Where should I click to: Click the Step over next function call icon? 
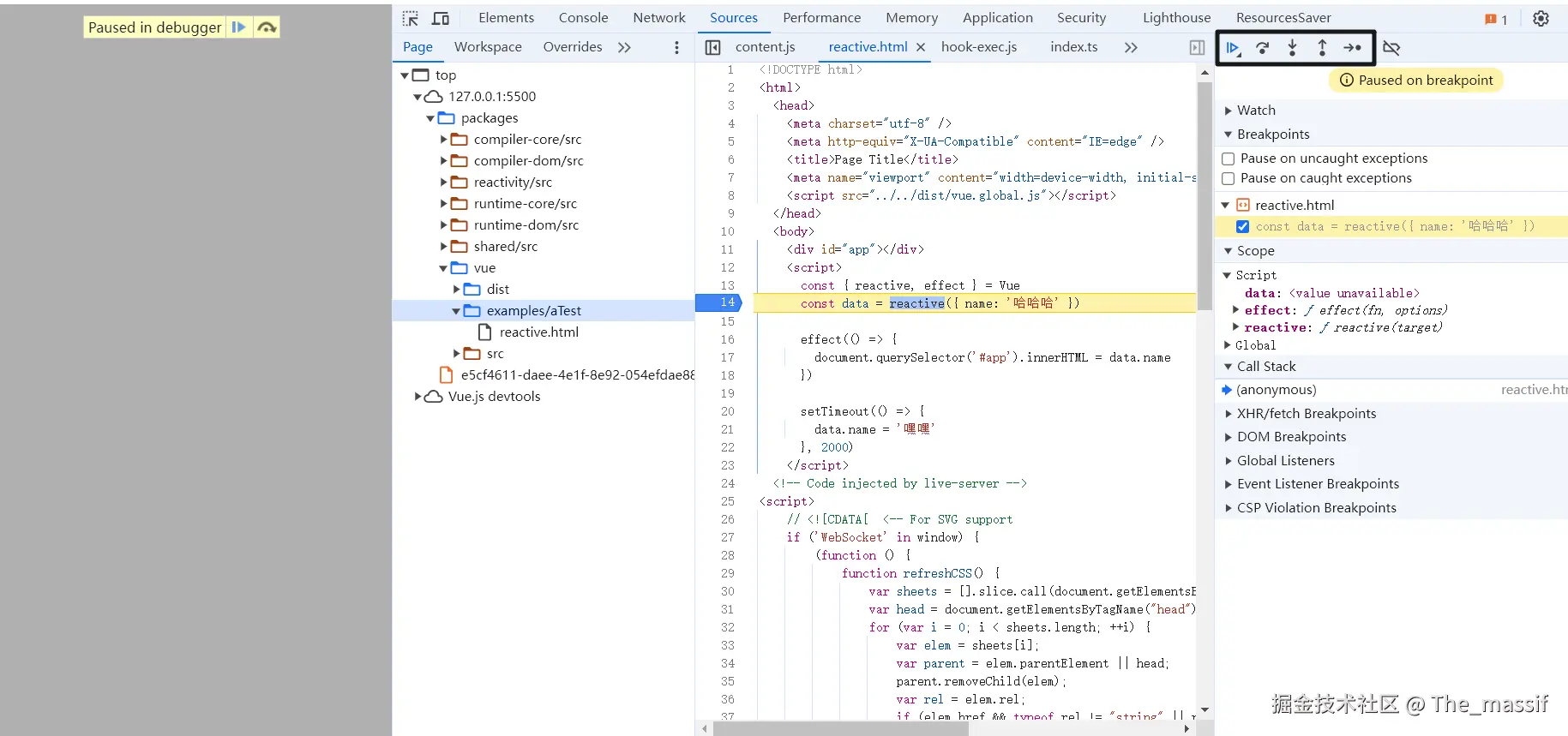[x=1262, y=48]
